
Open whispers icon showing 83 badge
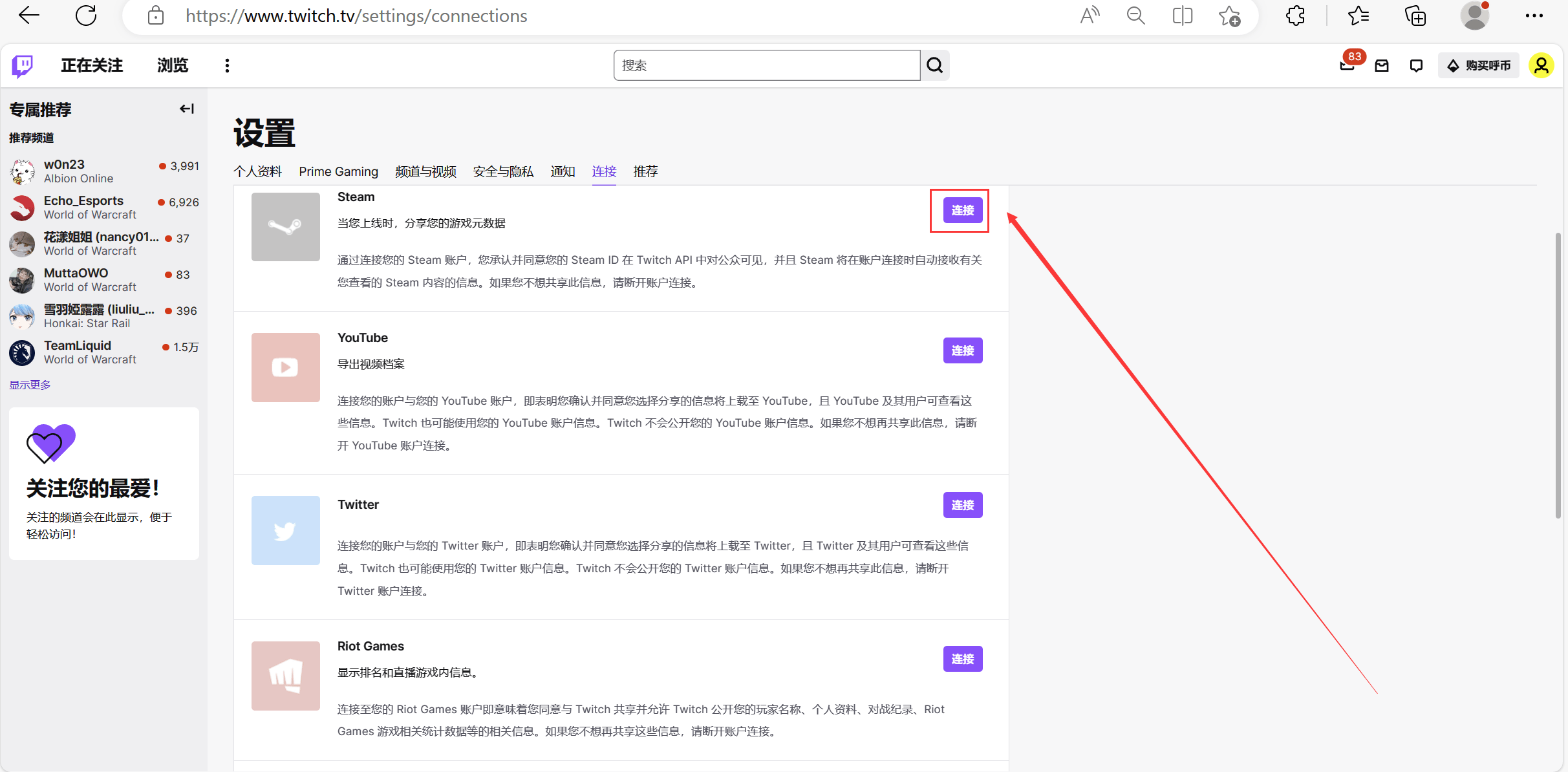(1348, 65)
